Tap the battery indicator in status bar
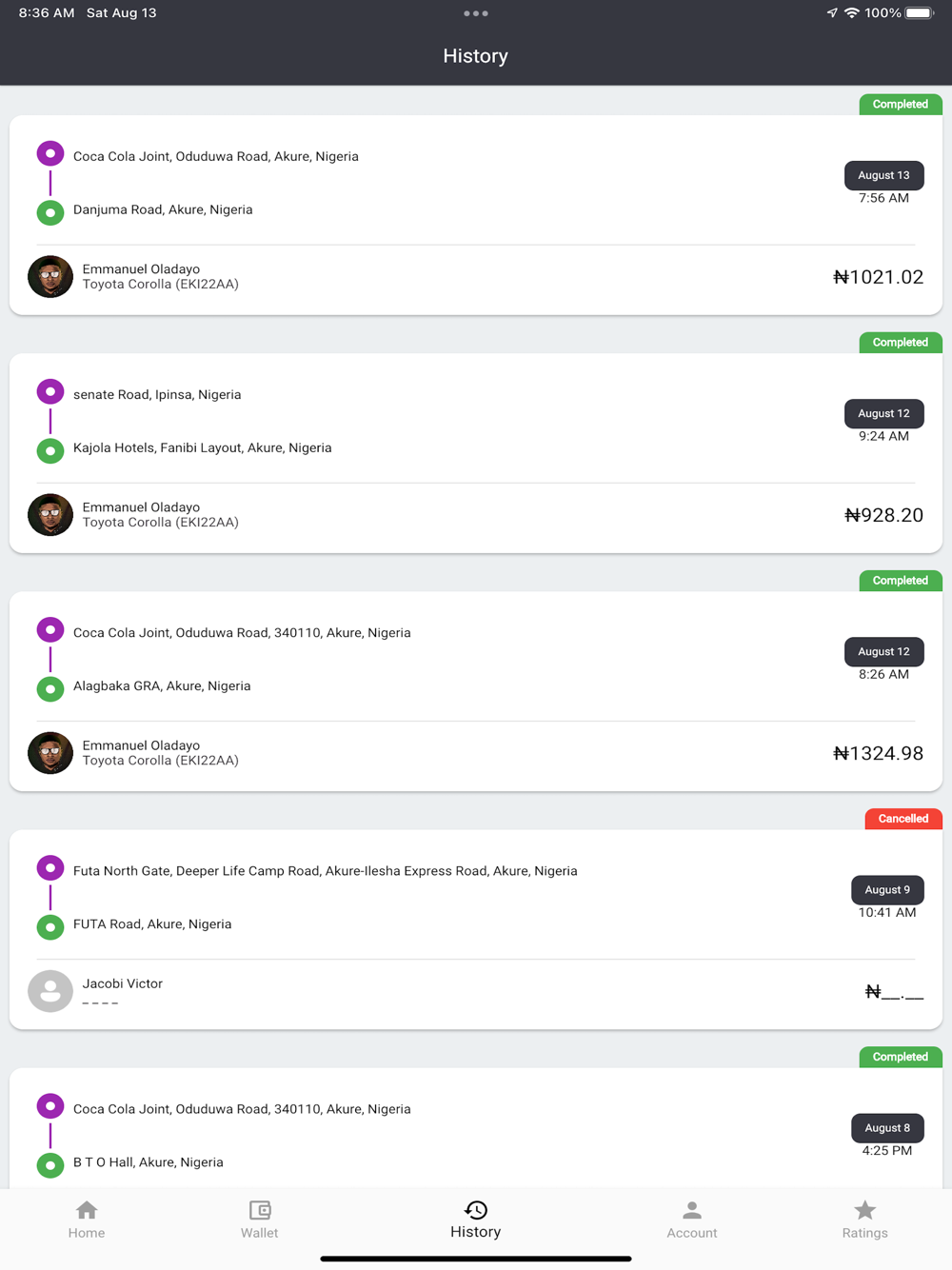952x1270 pixels. pyautogui.click(x=920, y=13)
